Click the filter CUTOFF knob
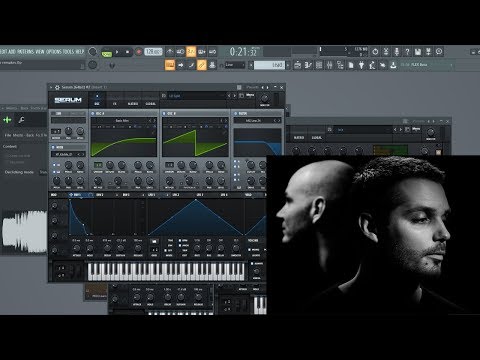This screenshot has height=360, width=480. tap(251, 165)
